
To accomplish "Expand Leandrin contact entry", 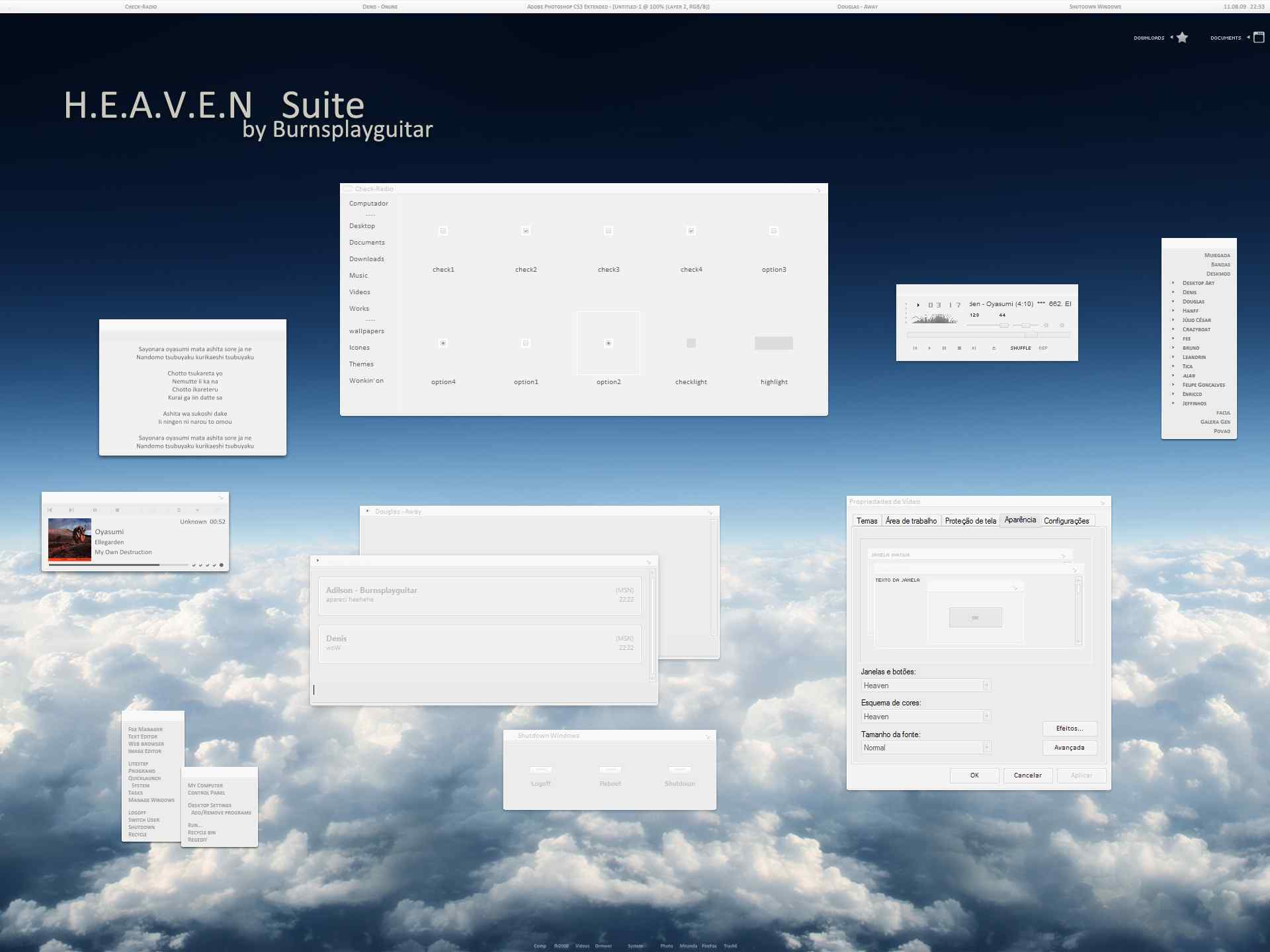I will click(x=1173, y=357).
